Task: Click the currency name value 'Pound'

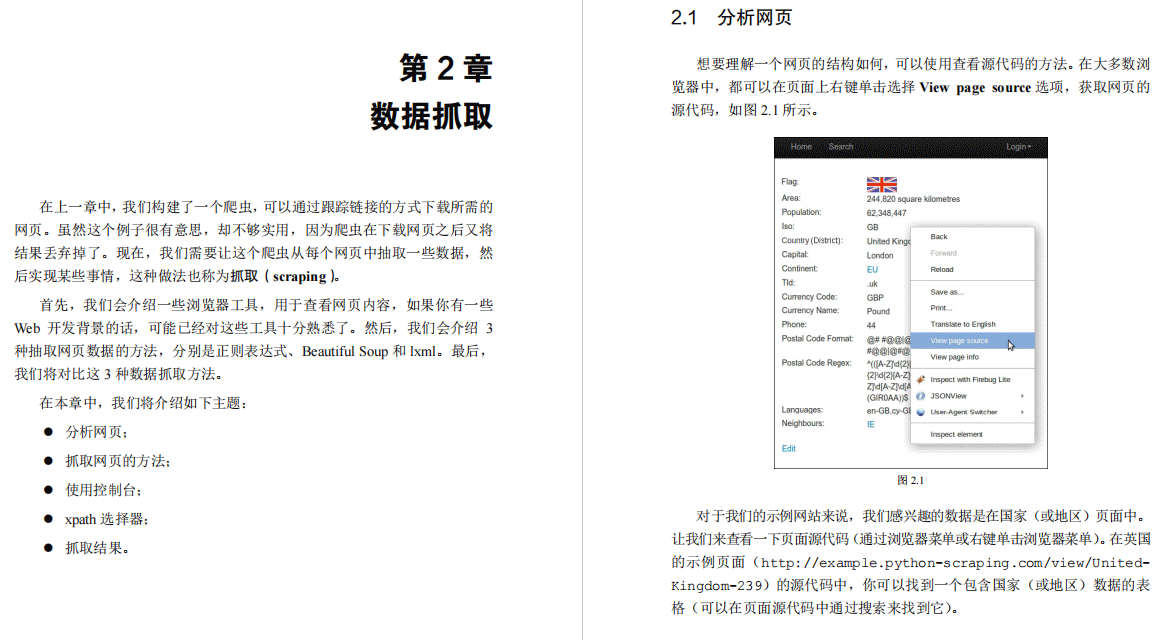Action: coord(878,311)
